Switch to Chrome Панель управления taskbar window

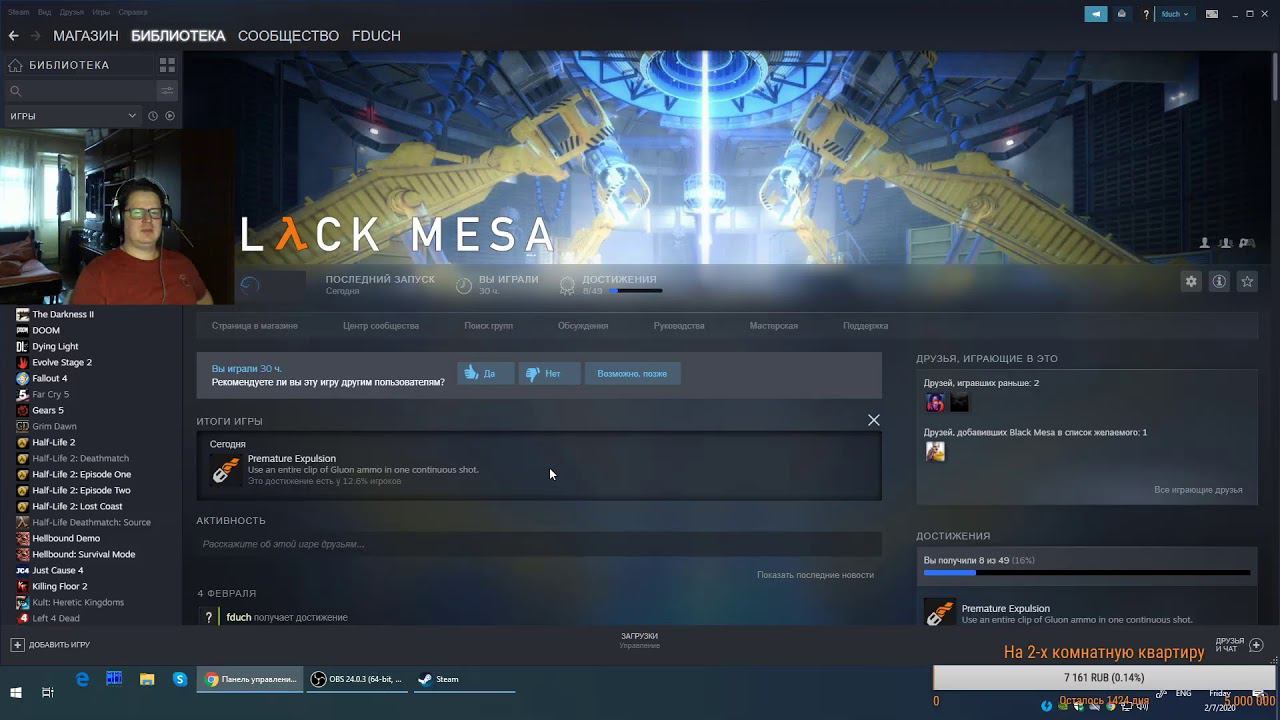pos(250,679)
